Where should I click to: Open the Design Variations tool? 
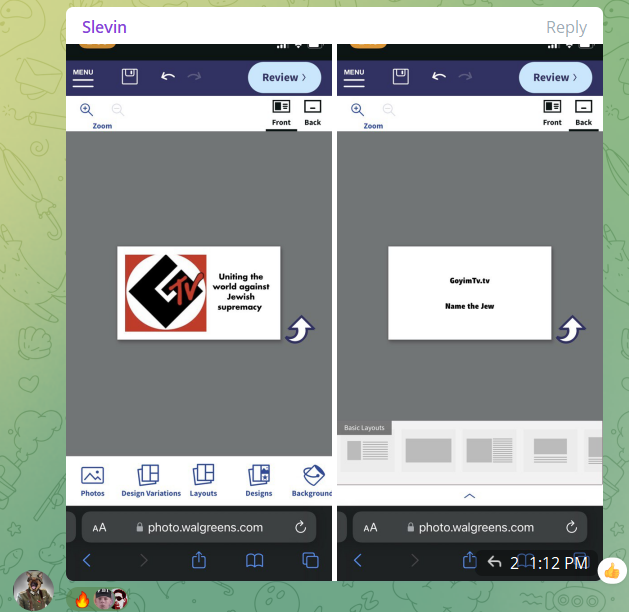pos(151,481)
